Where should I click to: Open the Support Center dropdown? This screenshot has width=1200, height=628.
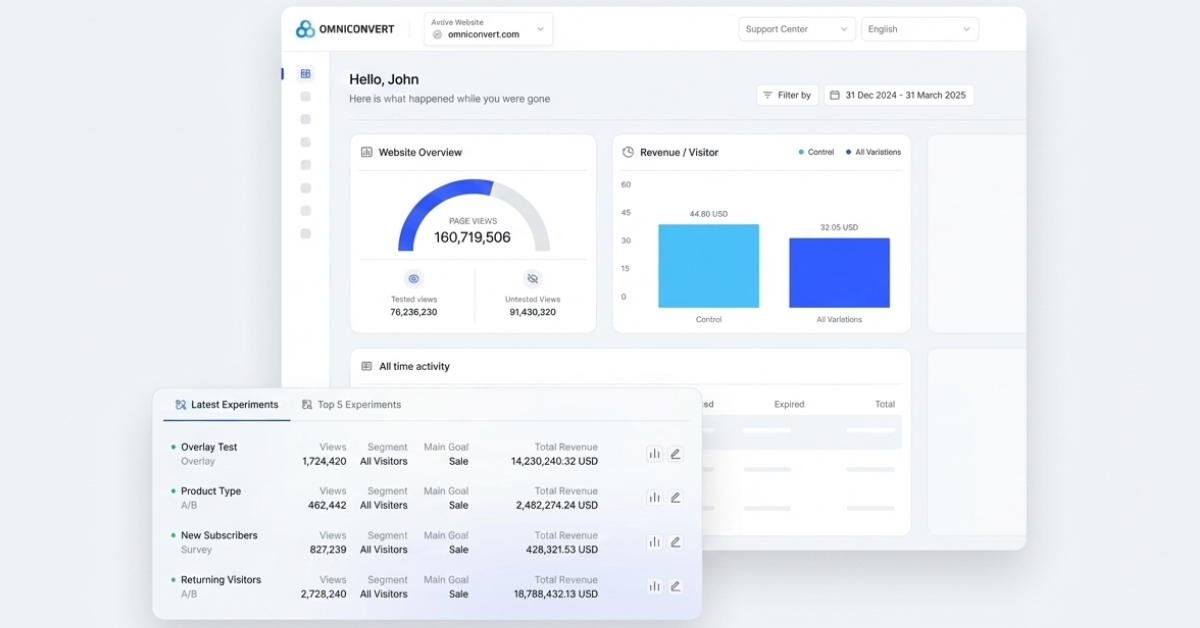[797, 29]
